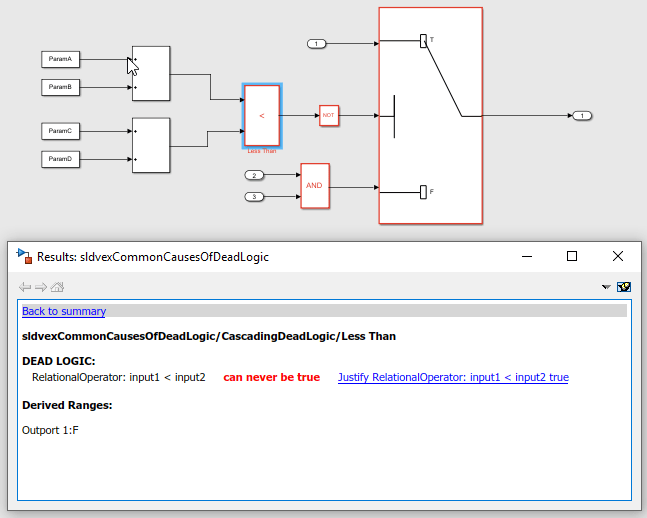Select inport 3 feeding the AND block
The width and height of the screenshot is (647, 518).
click(254, 196)
